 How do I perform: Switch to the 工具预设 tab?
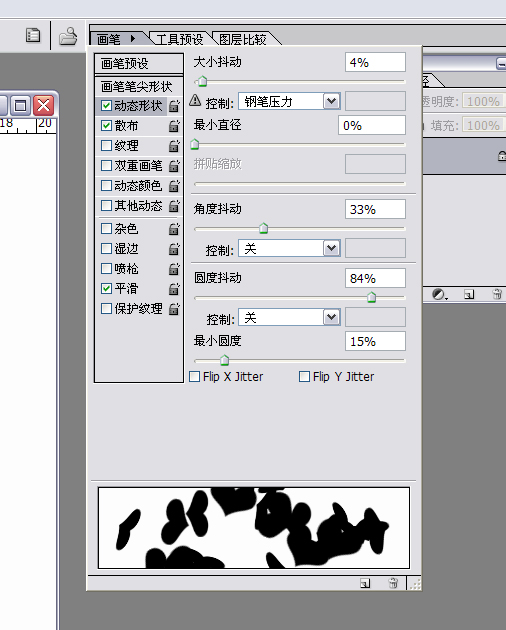(179, 39)
